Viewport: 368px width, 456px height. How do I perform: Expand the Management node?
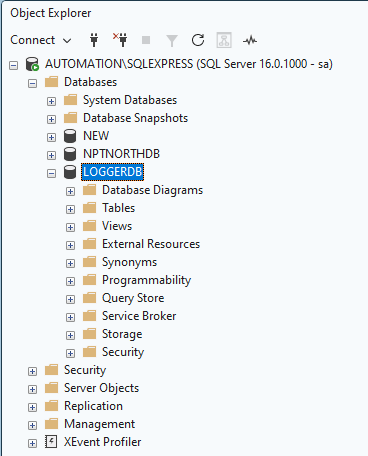pos(32,425)
